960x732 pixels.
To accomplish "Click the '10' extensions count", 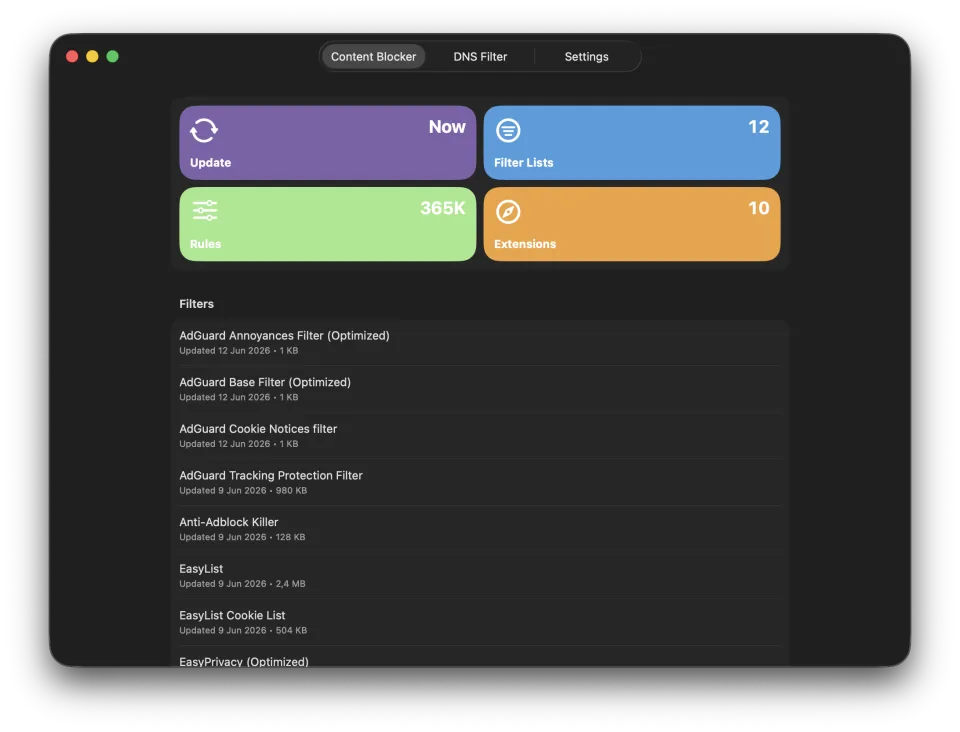I will click(x=759, y=208).
